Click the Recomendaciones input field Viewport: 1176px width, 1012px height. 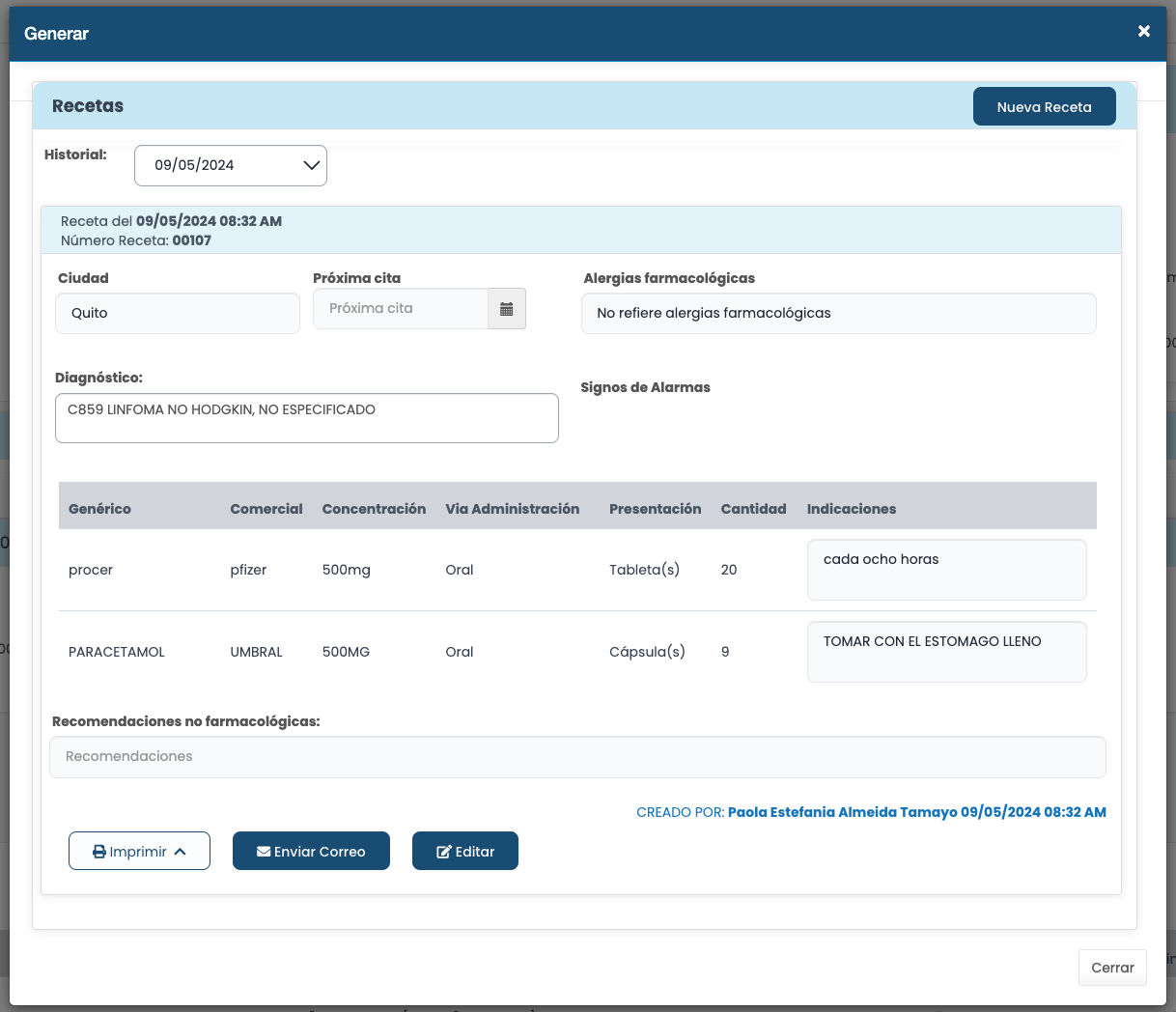tap(577, 757)
